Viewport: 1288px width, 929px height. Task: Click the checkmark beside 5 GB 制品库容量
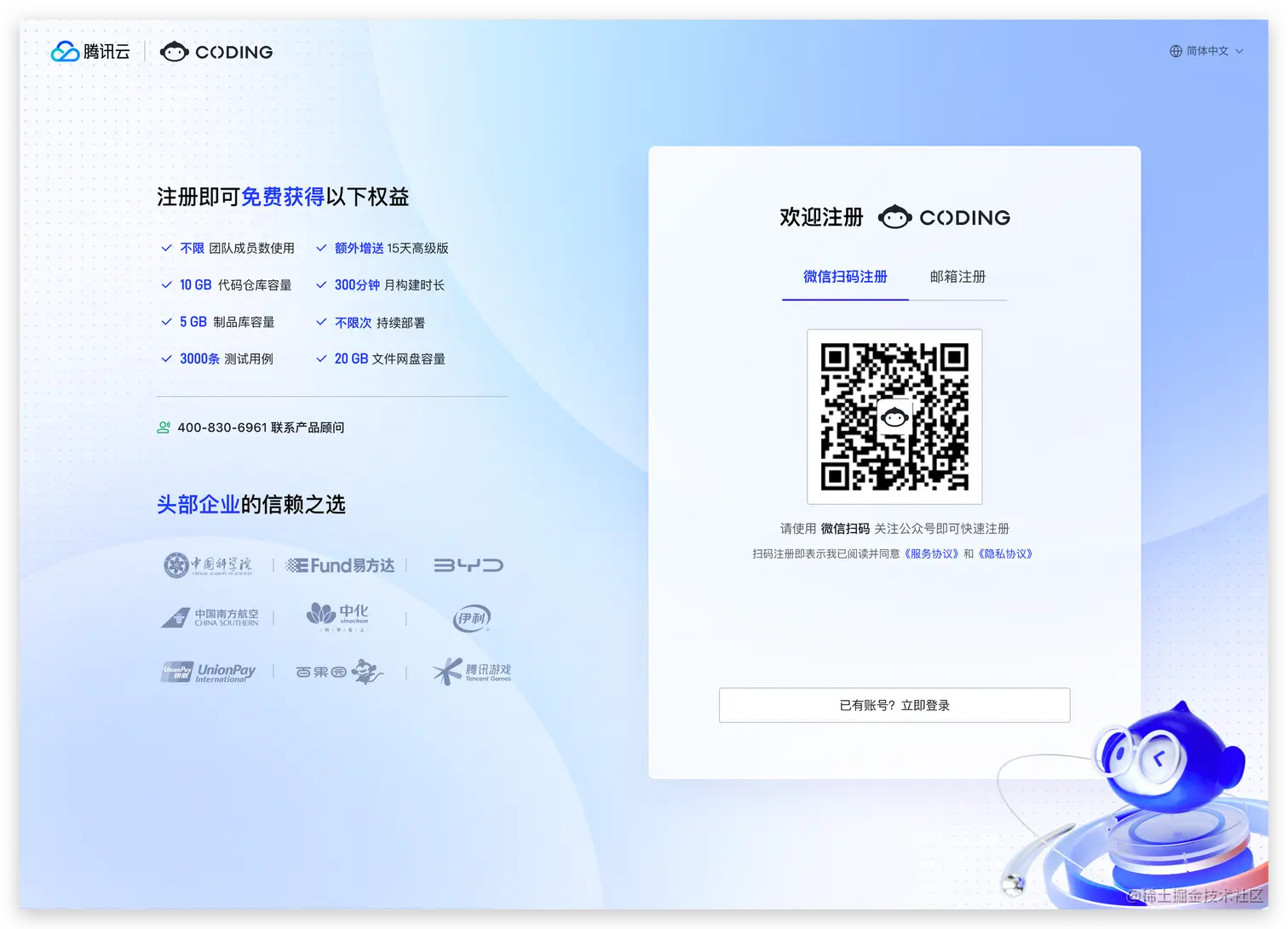[x=167, y=322]
